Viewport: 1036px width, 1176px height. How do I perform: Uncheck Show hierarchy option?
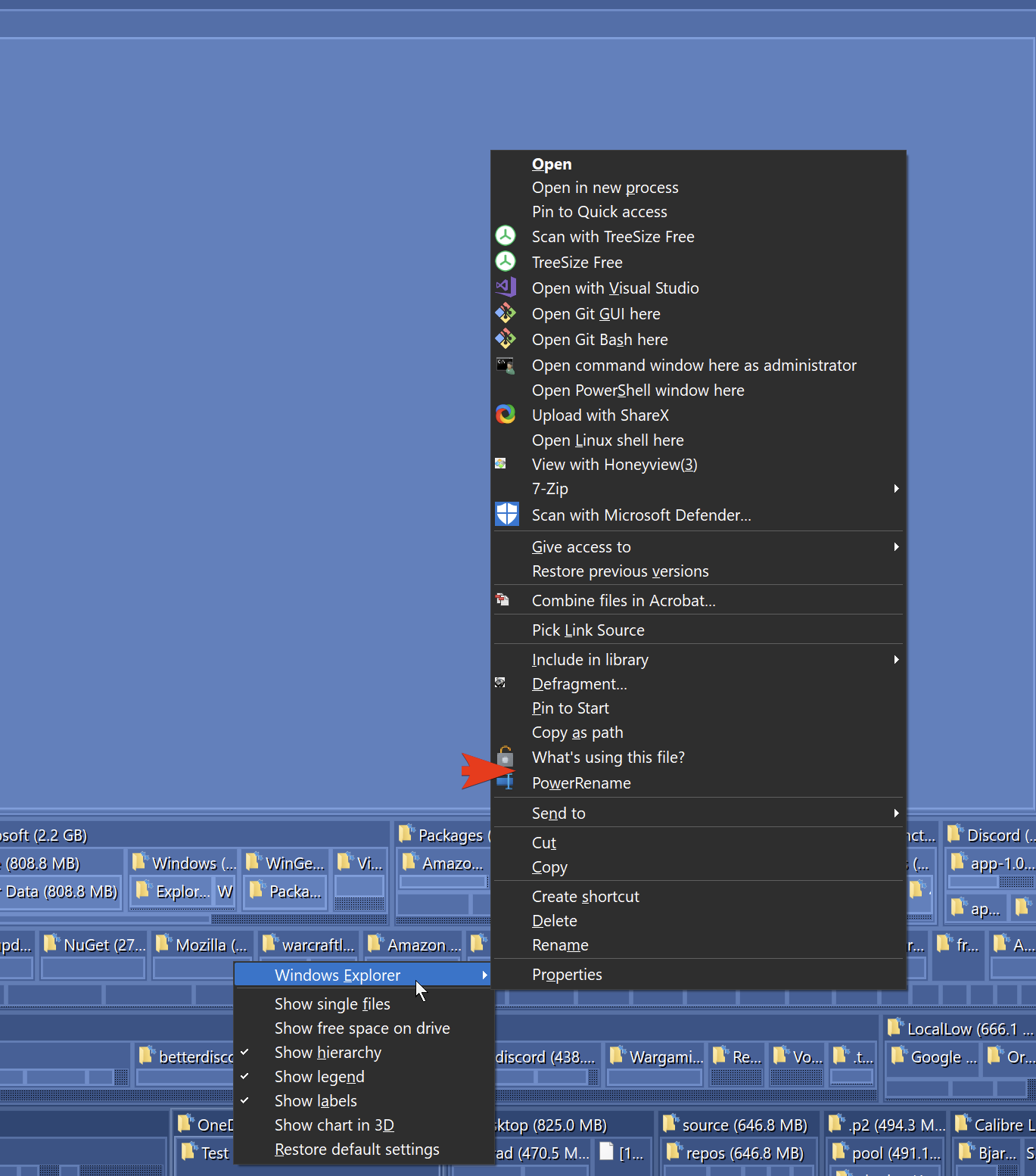pos(328,1052)
